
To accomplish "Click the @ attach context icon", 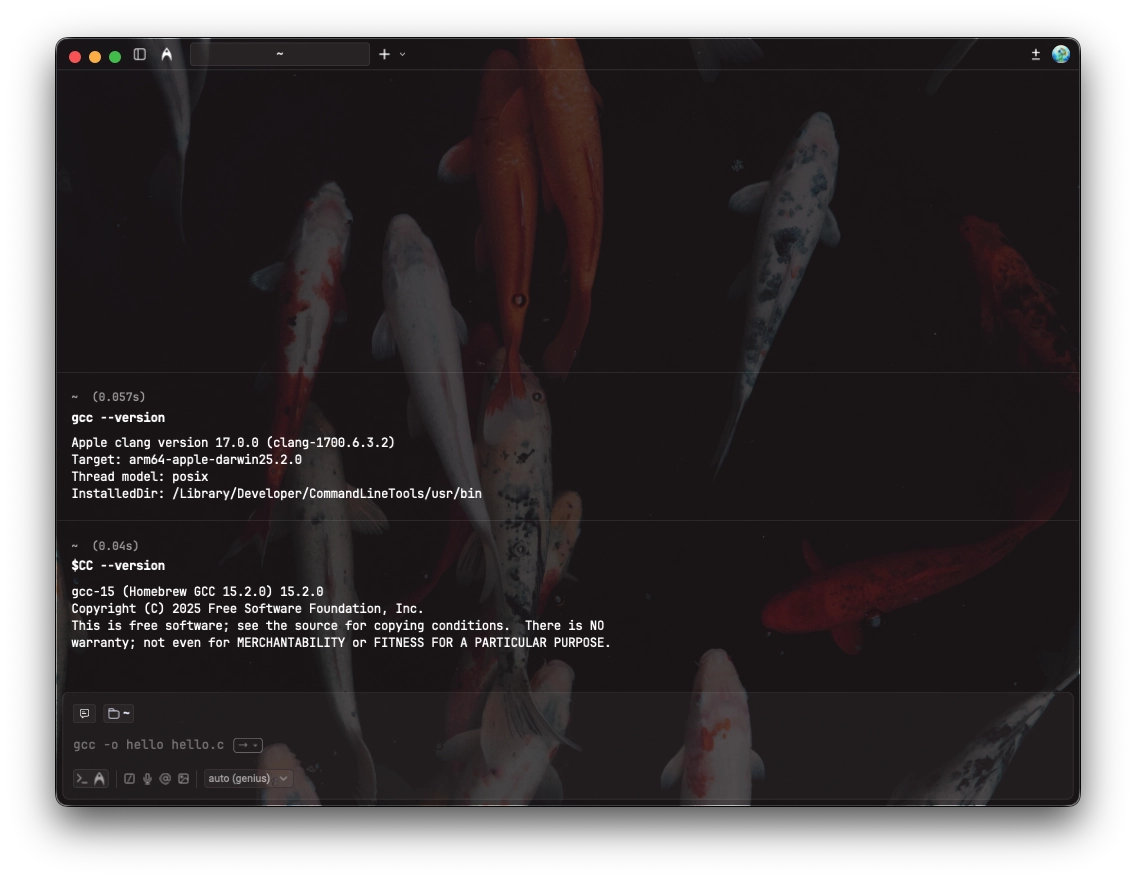I will [x=165, y=778].
